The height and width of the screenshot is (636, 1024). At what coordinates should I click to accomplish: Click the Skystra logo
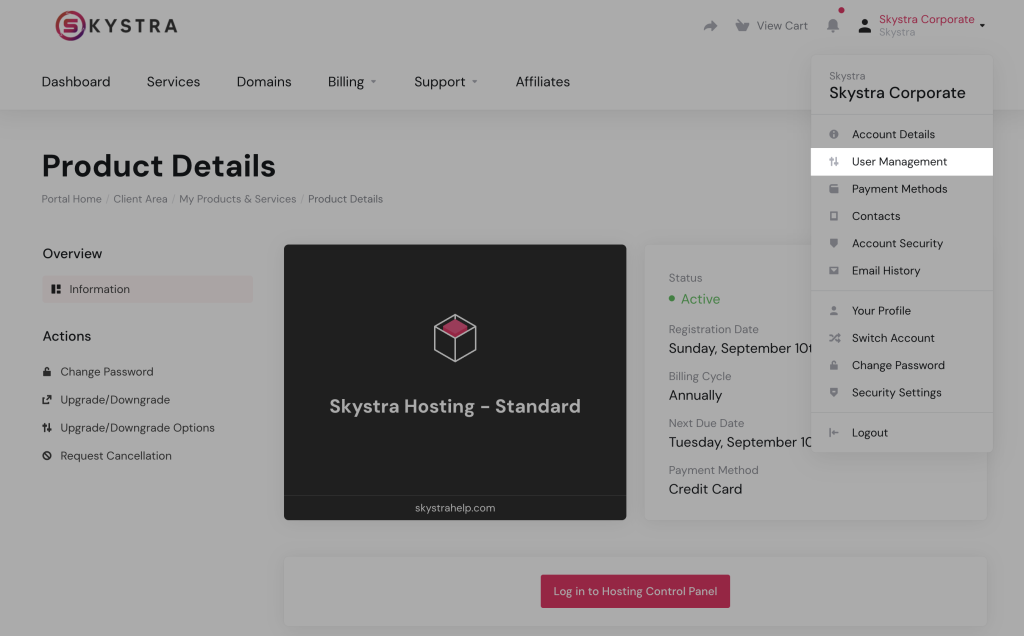tap(116, 26)
